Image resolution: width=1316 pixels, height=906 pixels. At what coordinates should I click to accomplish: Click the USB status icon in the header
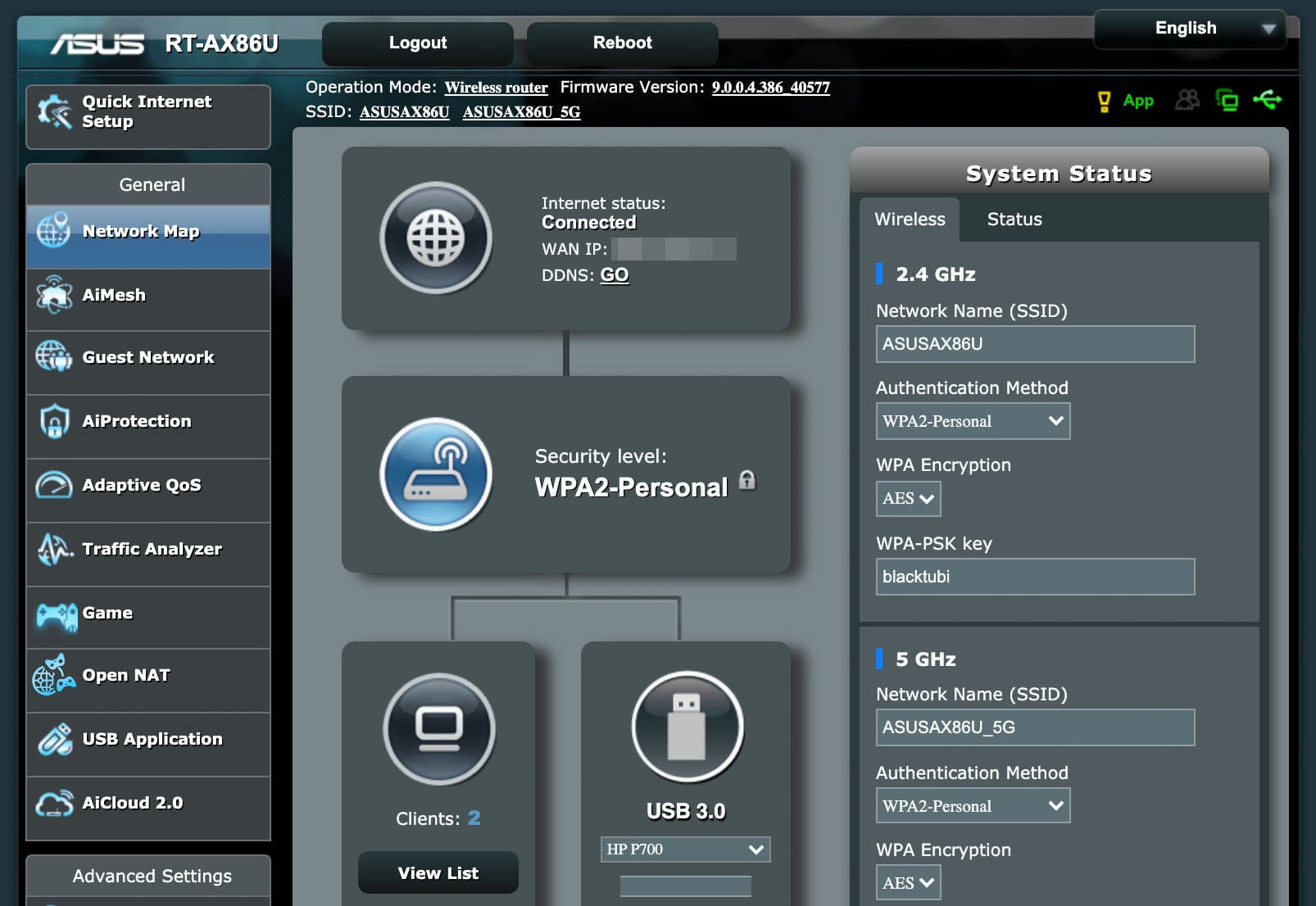(1268, 100)
